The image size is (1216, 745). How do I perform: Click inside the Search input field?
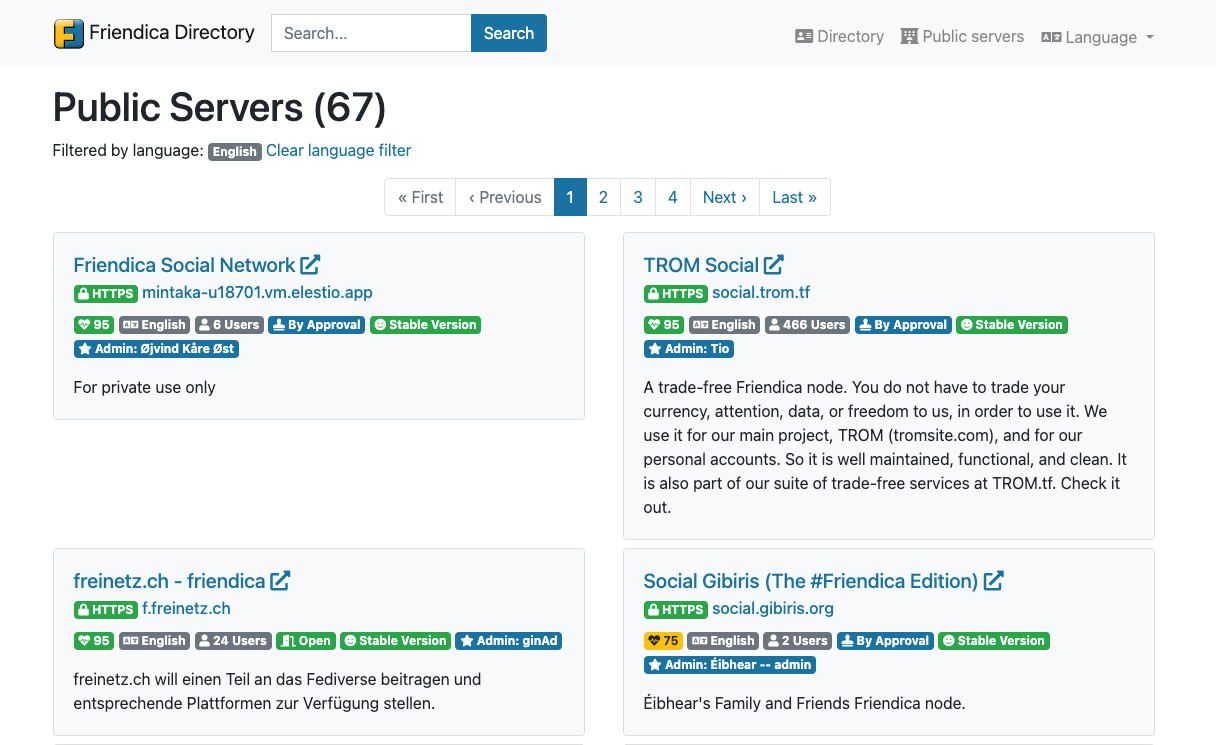[x=371, y=33]
